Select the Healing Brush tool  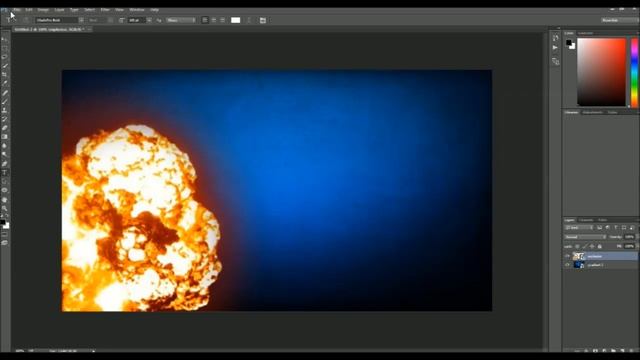[5, 93]
